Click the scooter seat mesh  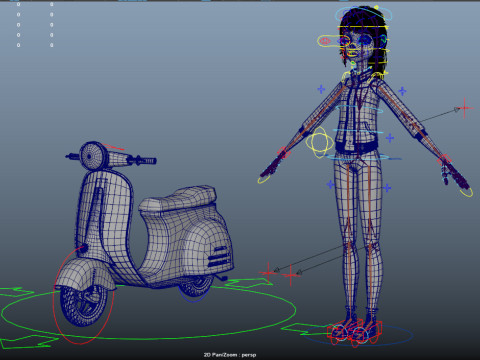tap(178, 199)
